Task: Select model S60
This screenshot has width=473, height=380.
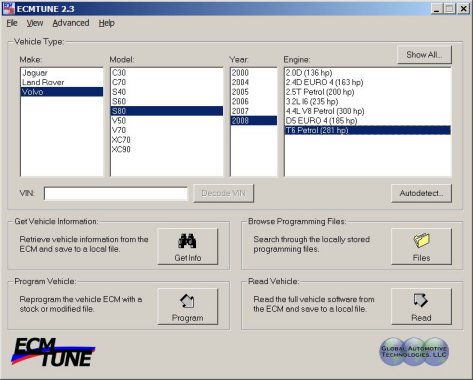Action: pyautogui.click(x=167, y=101)
